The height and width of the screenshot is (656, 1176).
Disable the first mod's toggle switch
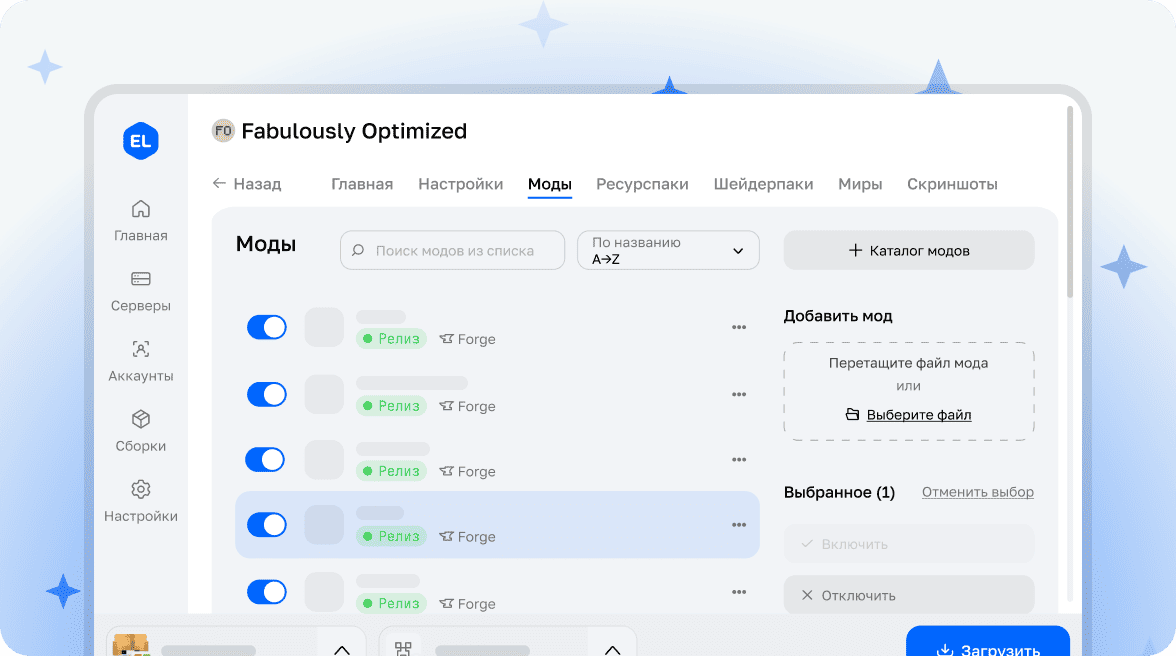[x=266, y=327]
